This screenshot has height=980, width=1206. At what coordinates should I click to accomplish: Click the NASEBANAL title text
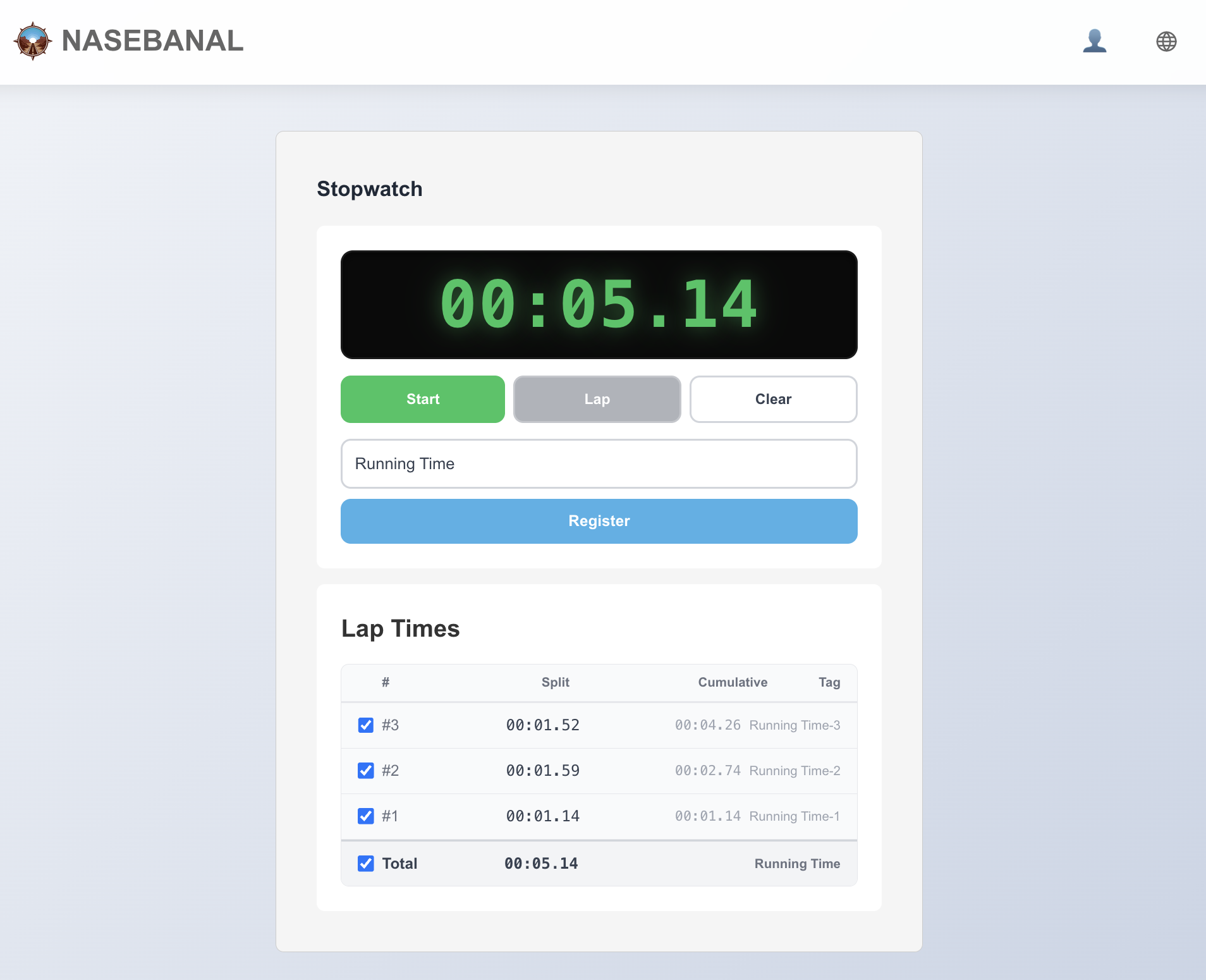[x=152, y=40]
